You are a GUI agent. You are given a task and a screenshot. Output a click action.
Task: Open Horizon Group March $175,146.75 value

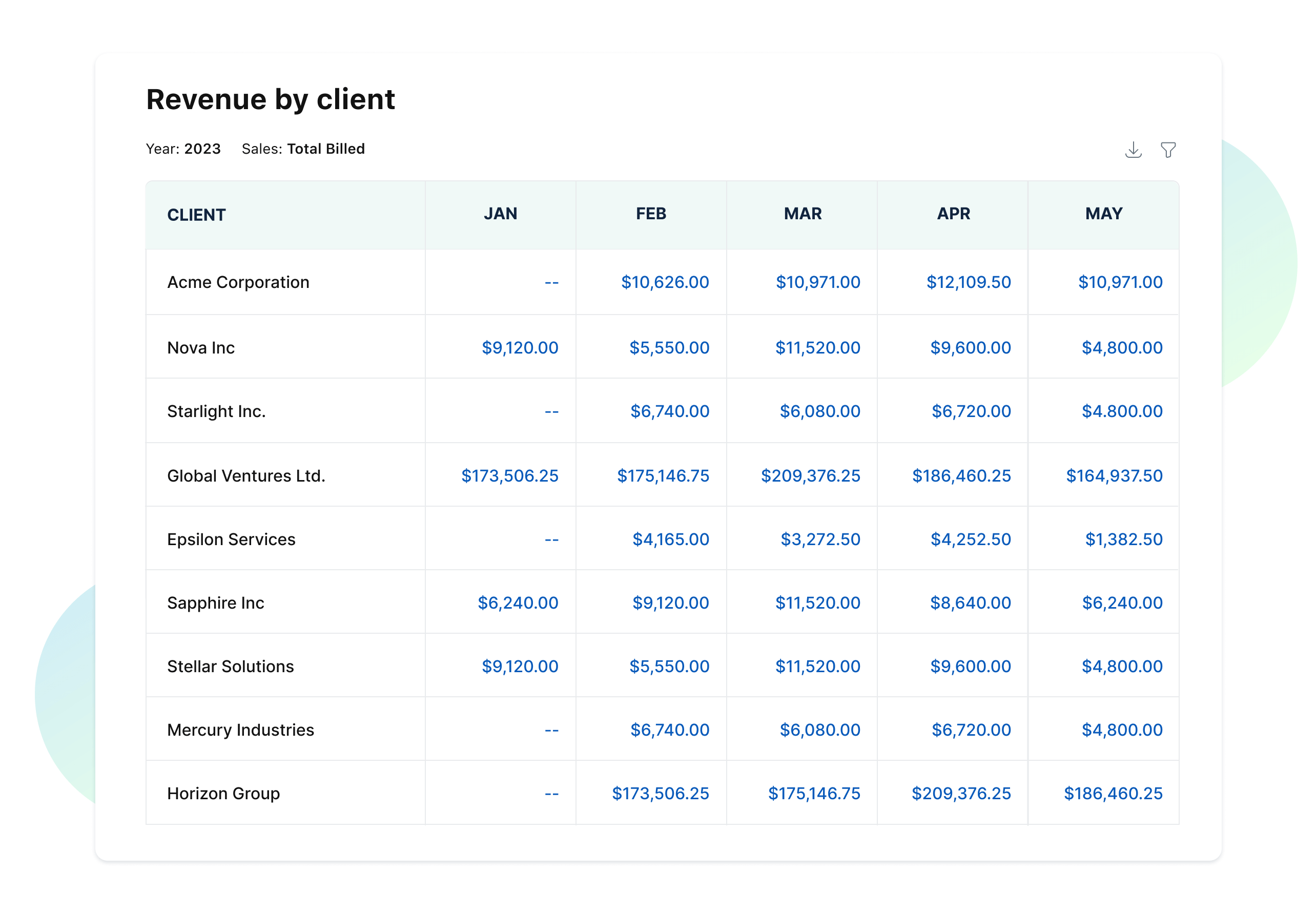pyautogui.click(x=814, y=794)
